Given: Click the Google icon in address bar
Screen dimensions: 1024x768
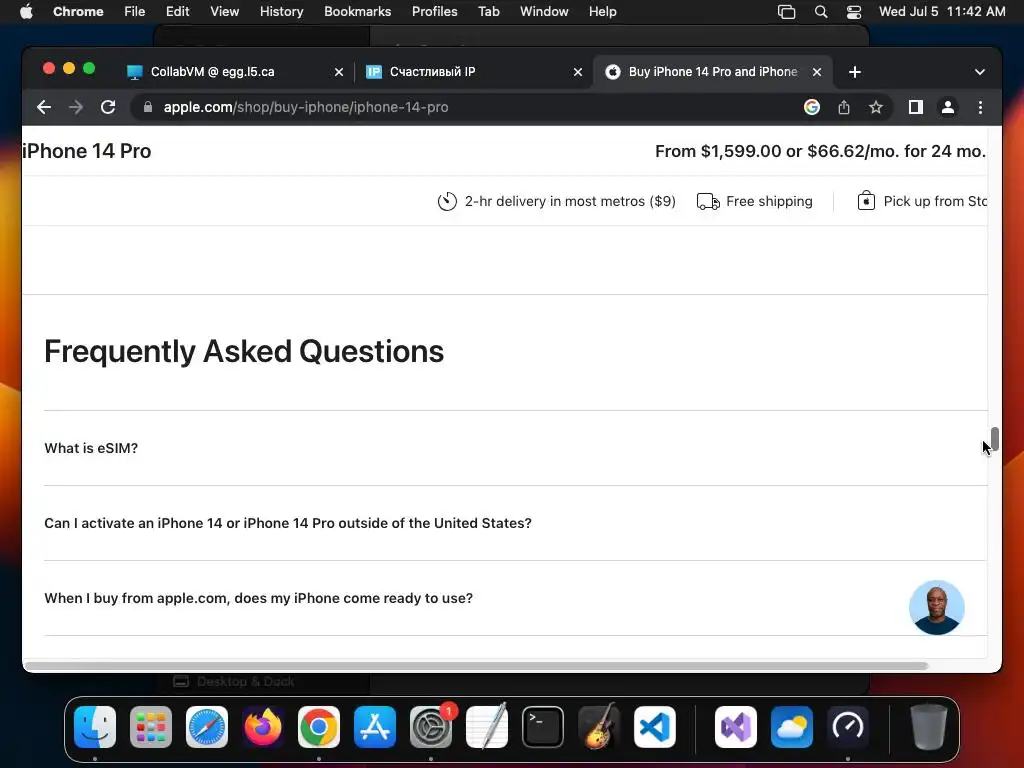Looking at the screenshot, I should (x=812, y=107).
